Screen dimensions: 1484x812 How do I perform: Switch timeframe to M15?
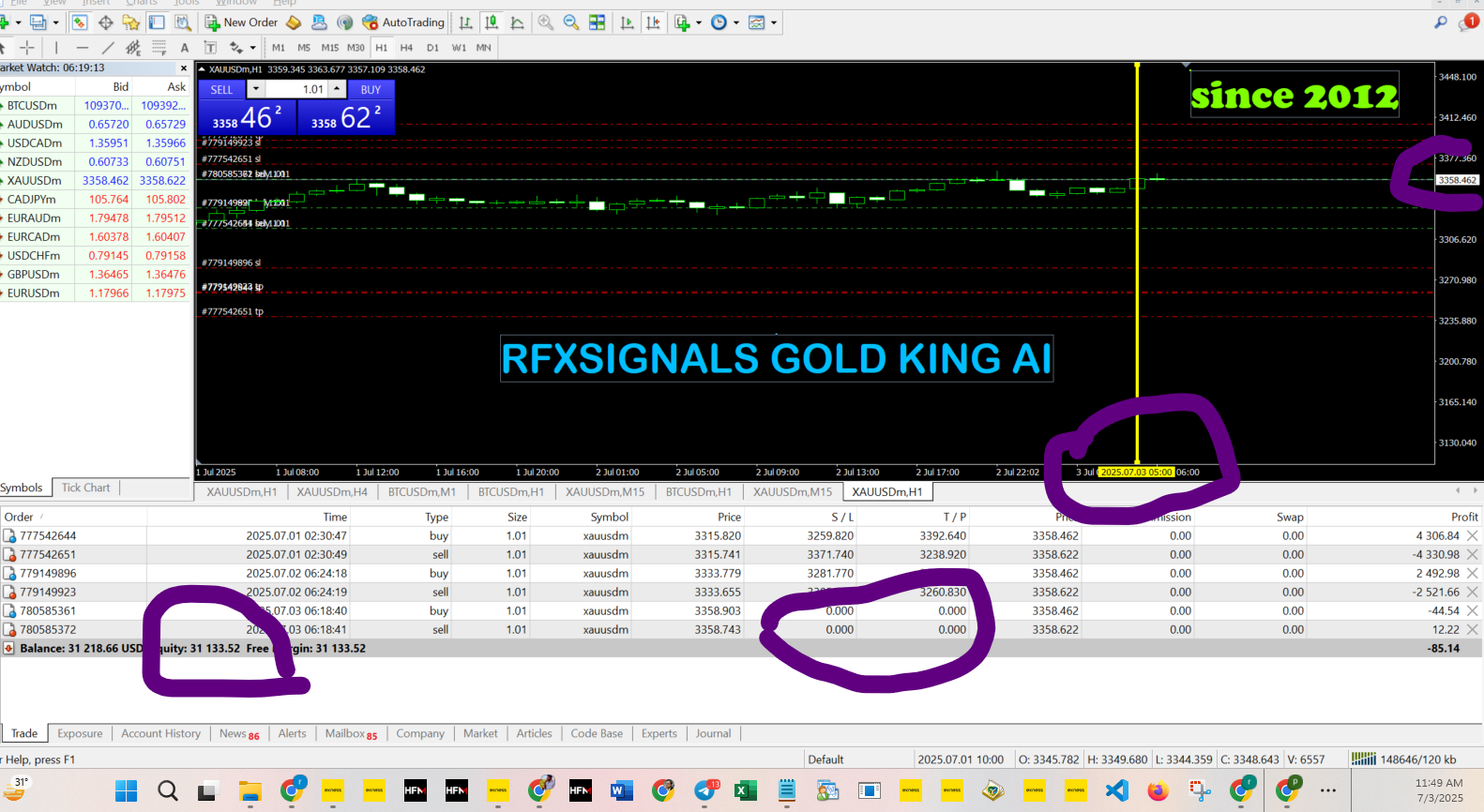330,48
